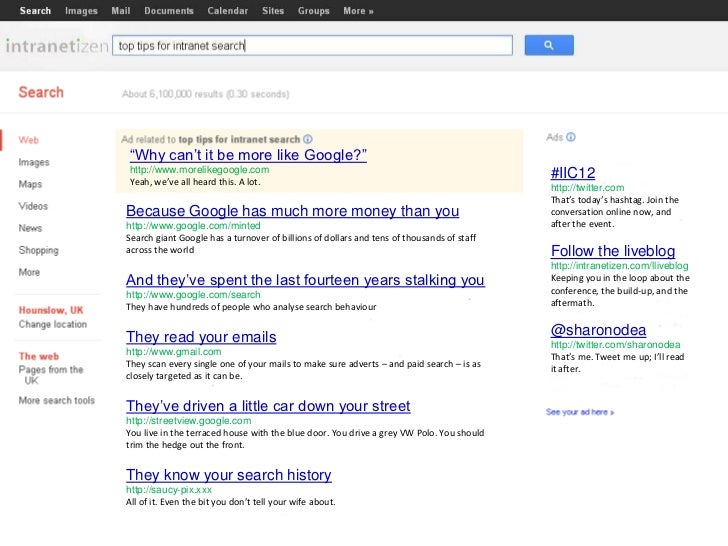Open Documents in the top bar
Image resolution: width=728 pixels, height=546 pixels.
169,11
